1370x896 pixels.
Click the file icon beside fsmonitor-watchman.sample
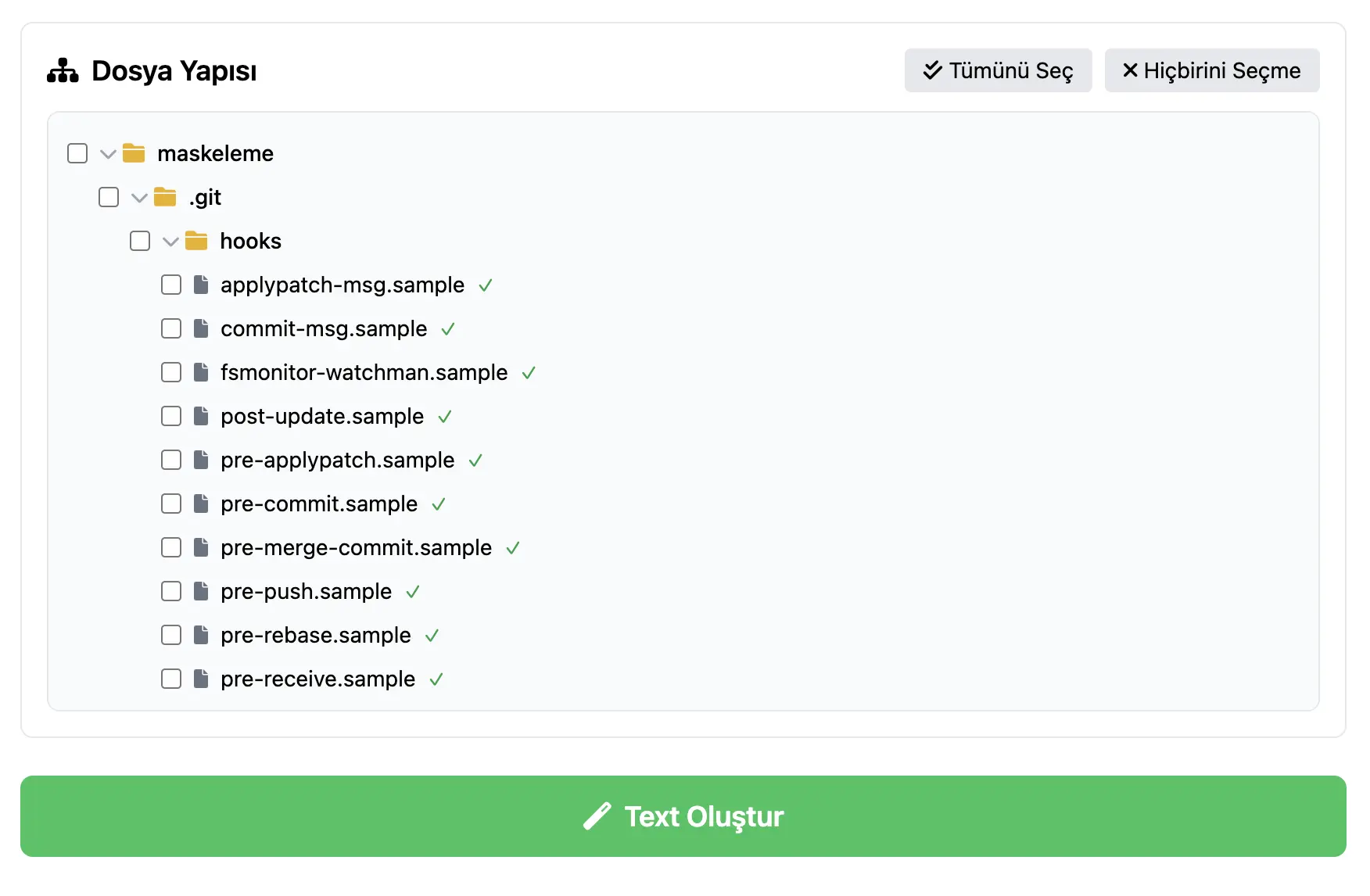[x=201, y=372]
